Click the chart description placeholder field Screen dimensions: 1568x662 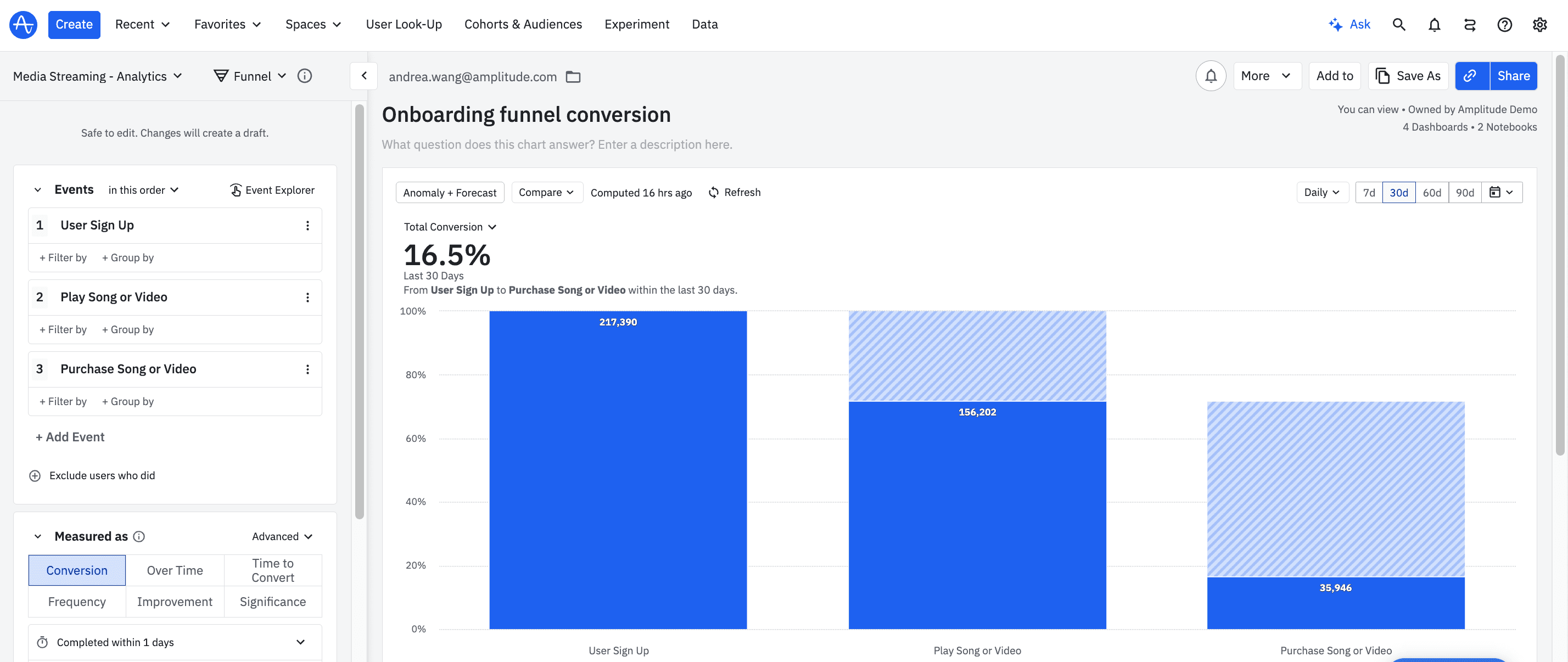point(556,144)
